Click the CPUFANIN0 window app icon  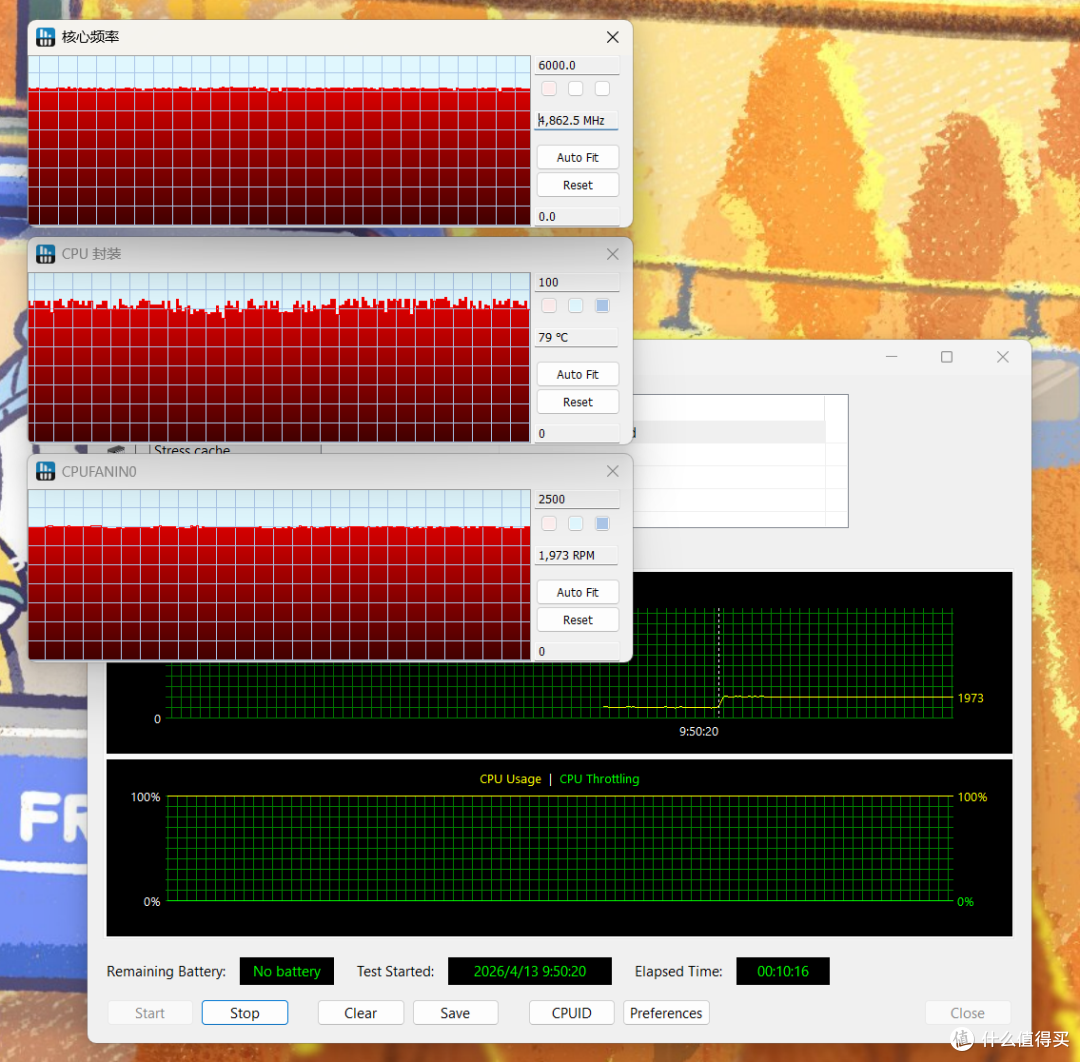pos(45,472)
